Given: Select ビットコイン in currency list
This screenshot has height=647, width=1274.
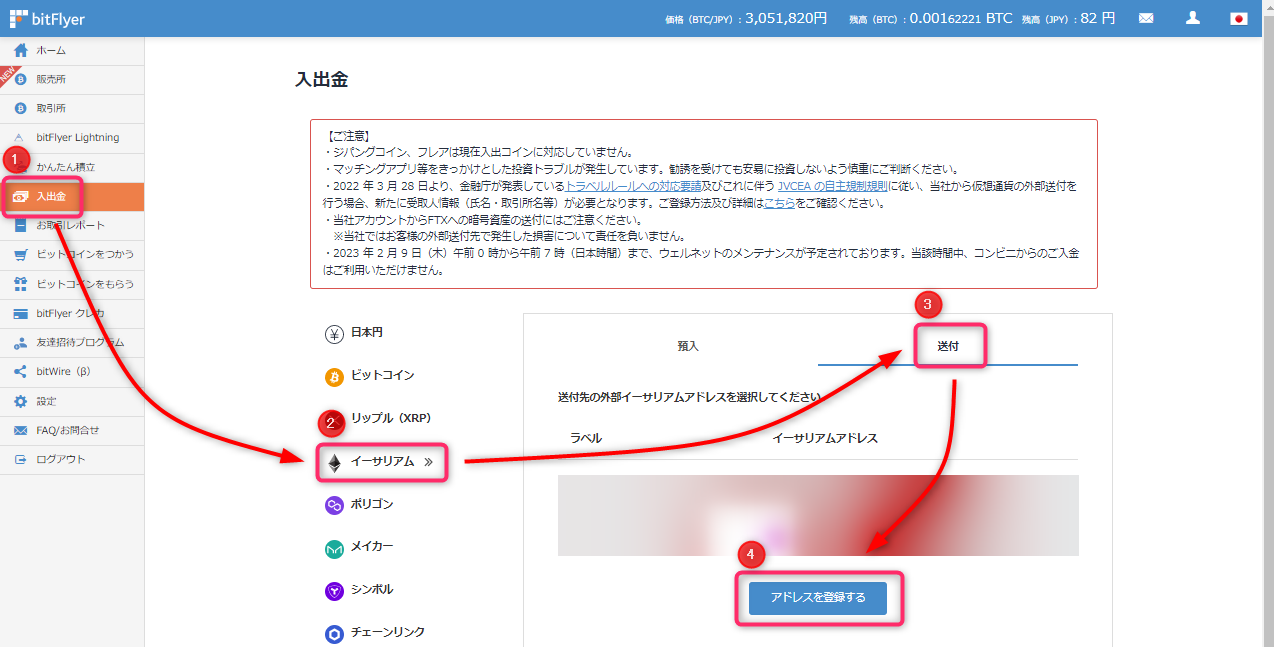Looking at the screenshot, I should [x=383, y=376].
